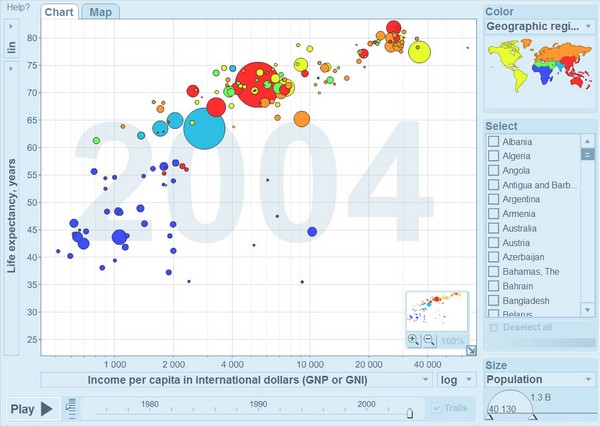
Task: Click the Bahamas, The list entry
Action: (531, 271)
